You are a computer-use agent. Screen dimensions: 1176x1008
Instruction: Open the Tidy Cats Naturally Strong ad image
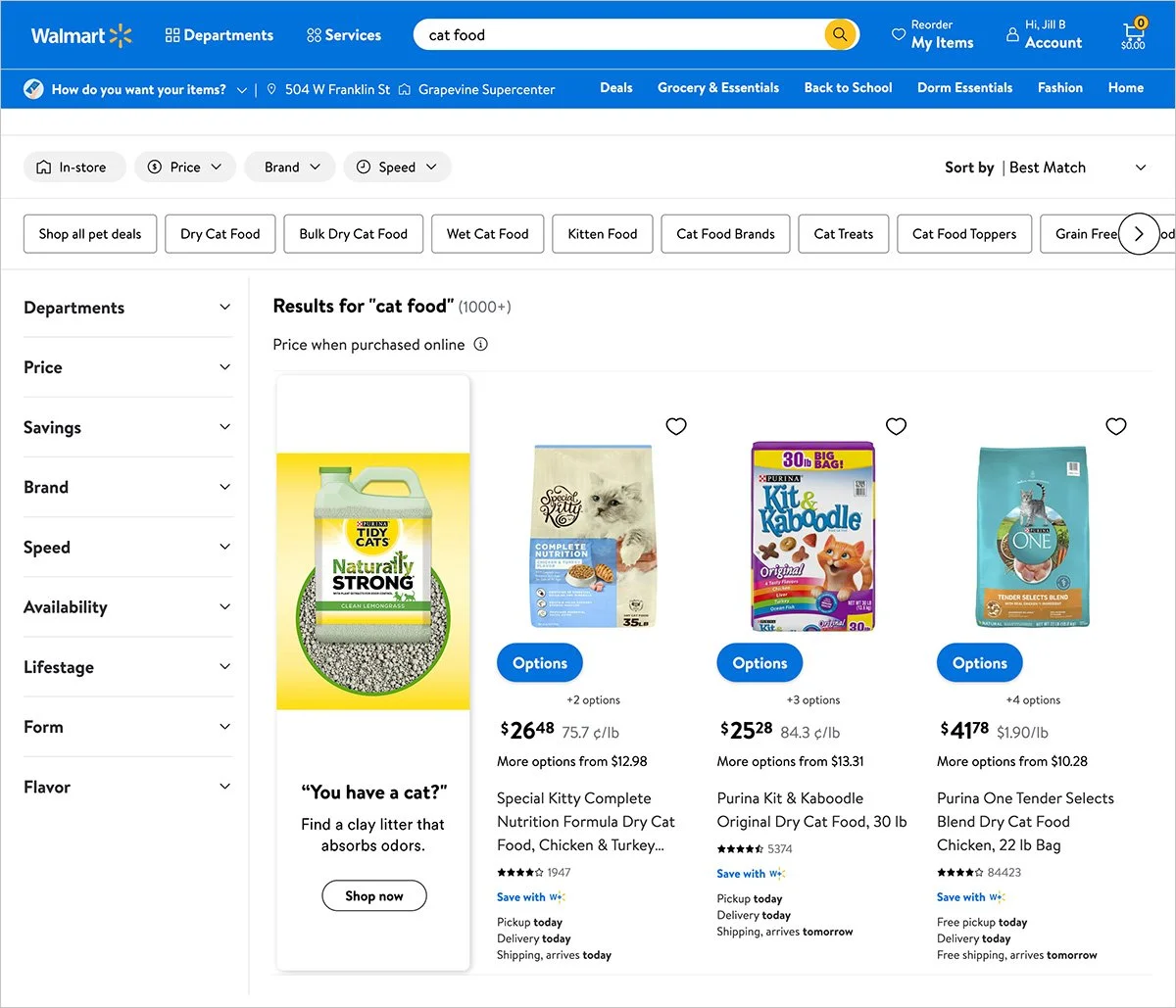(373, 582)
